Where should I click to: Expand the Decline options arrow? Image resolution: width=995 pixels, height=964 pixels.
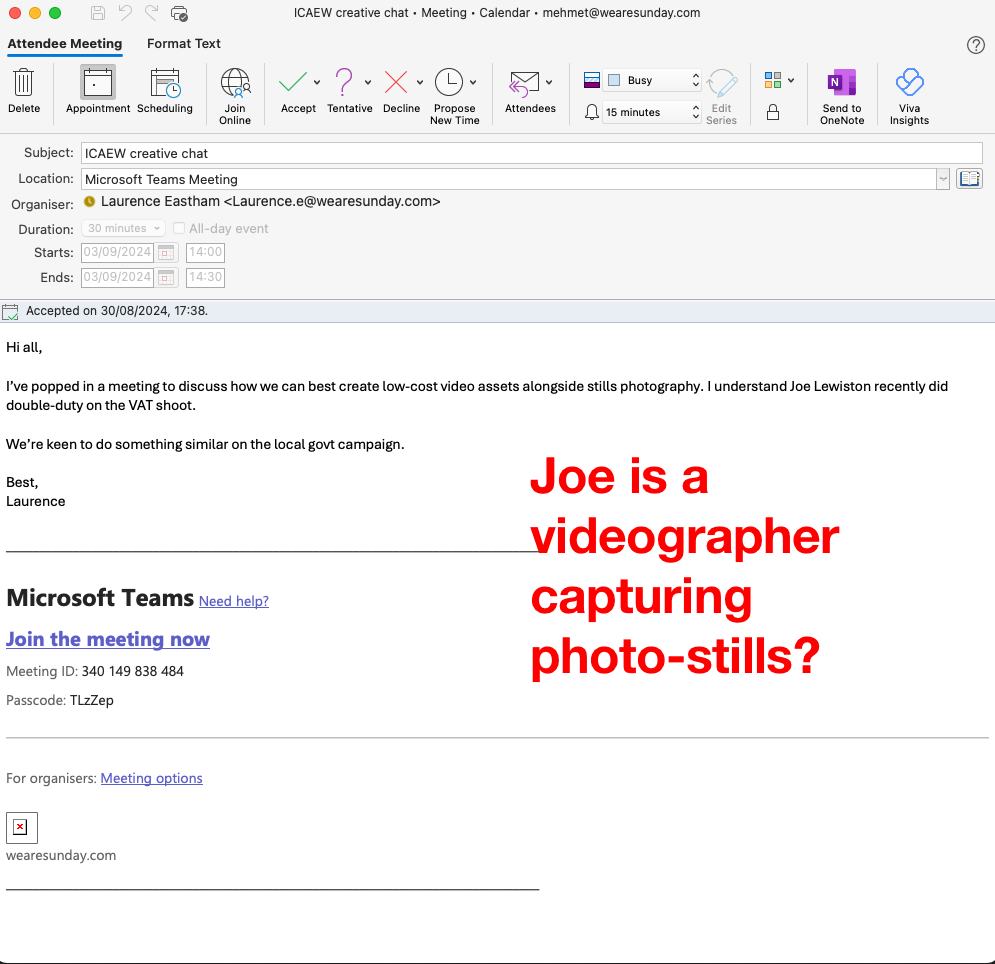419,82
